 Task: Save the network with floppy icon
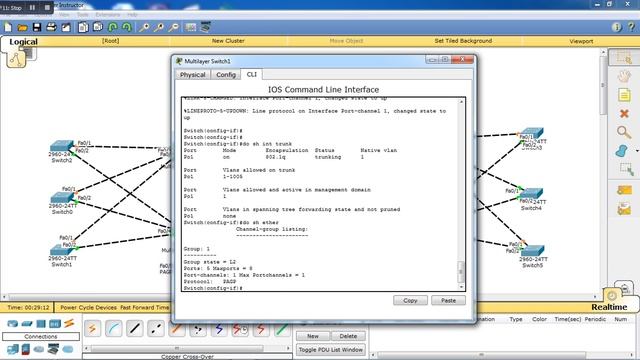coord(37,27)
